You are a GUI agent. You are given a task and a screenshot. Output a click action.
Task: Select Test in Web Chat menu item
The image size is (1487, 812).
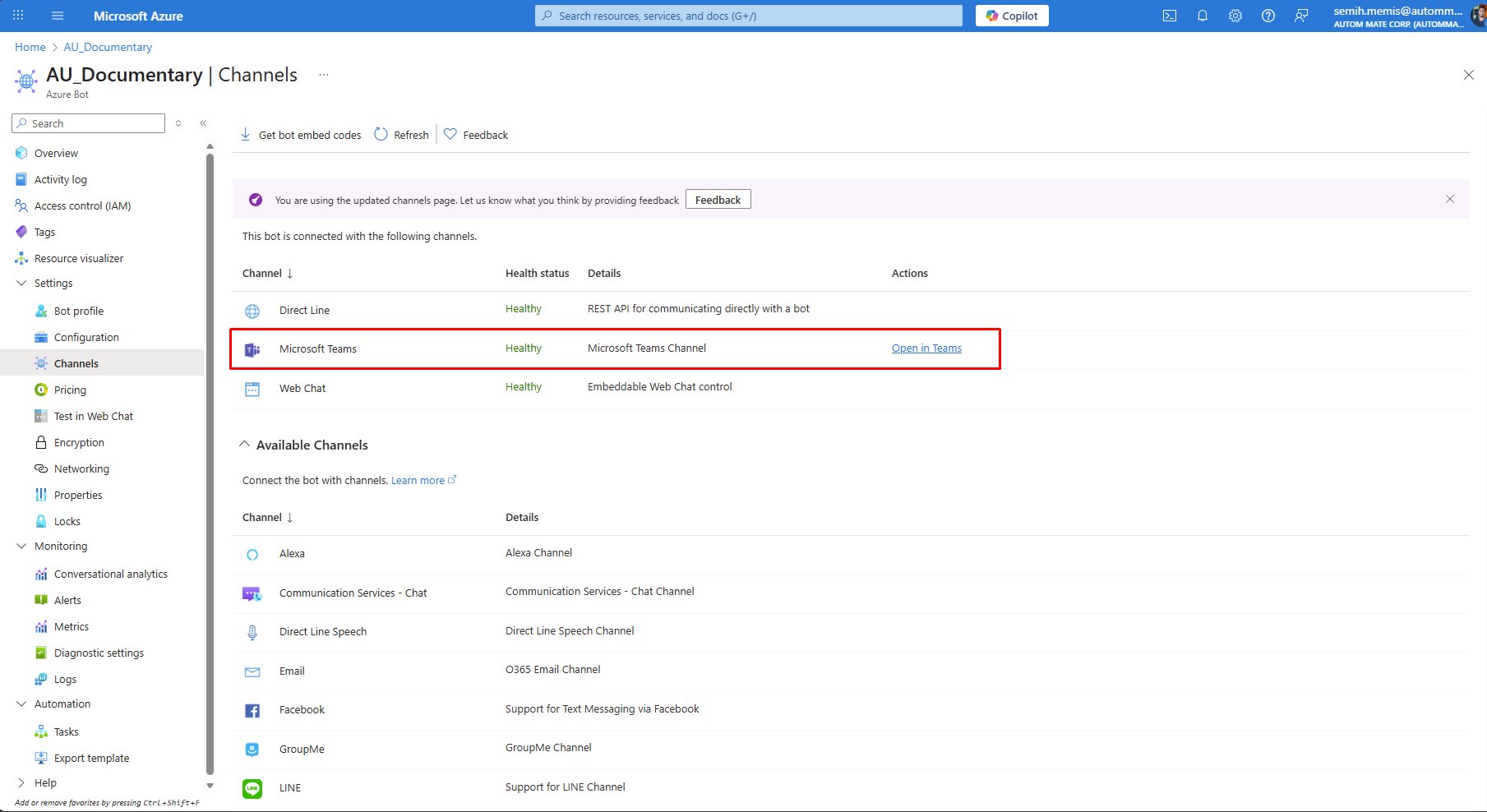tap(93, 416)
